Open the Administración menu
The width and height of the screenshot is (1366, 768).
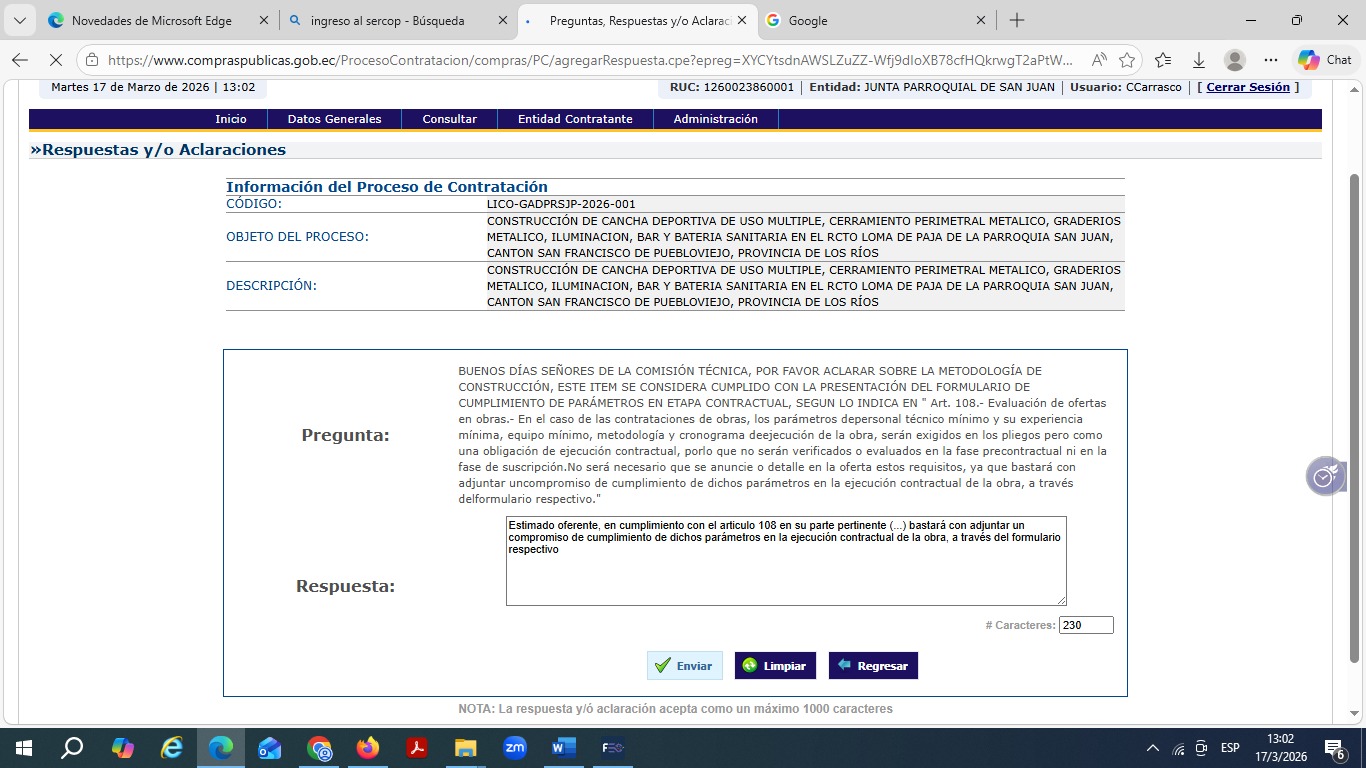(x=715, y=119)
